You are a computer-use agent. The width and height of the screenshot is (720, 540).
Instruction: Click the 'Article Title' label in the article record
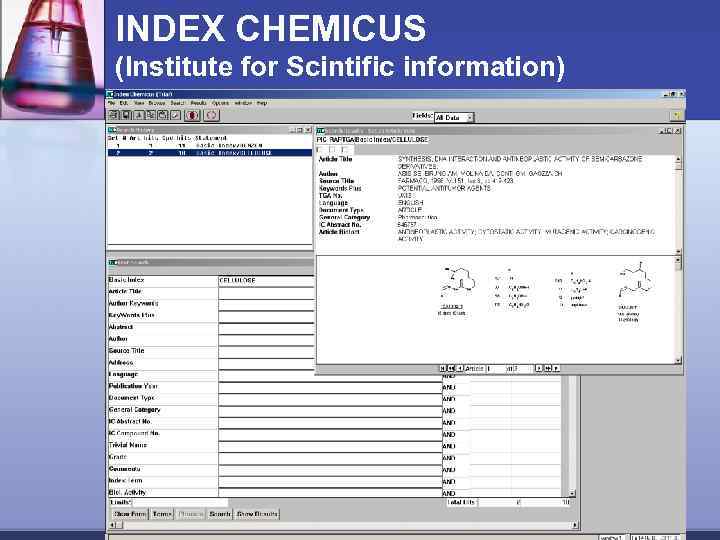click(336, 159)
